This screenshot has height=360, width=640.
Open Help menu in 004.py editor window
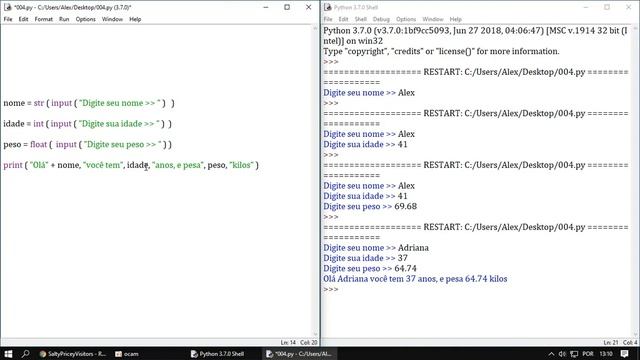tap(135, 19)
